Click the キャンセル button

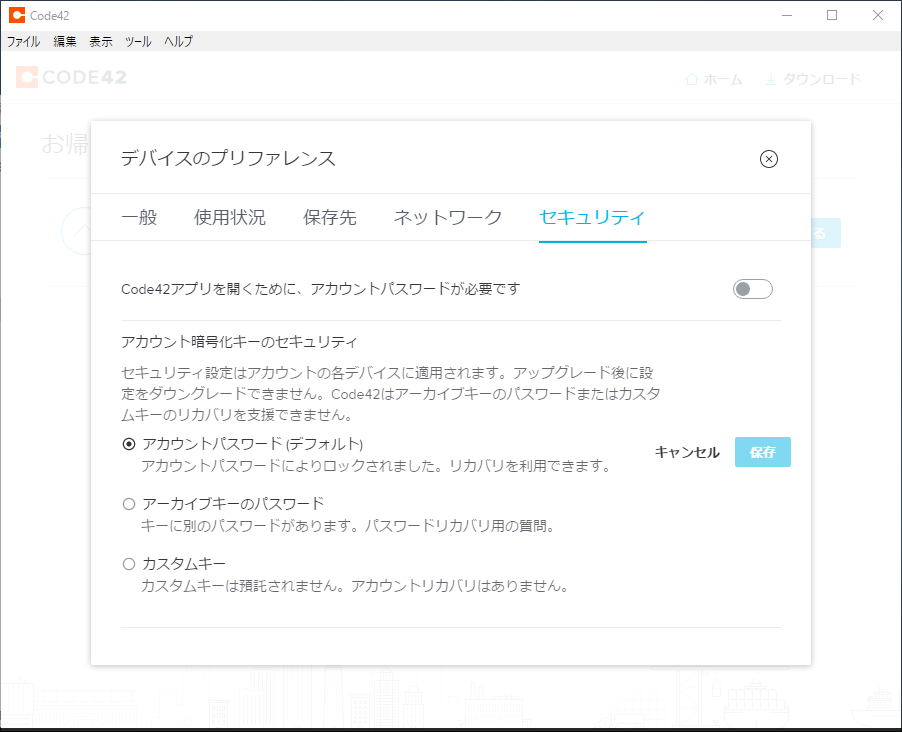(x=687, y=452)
